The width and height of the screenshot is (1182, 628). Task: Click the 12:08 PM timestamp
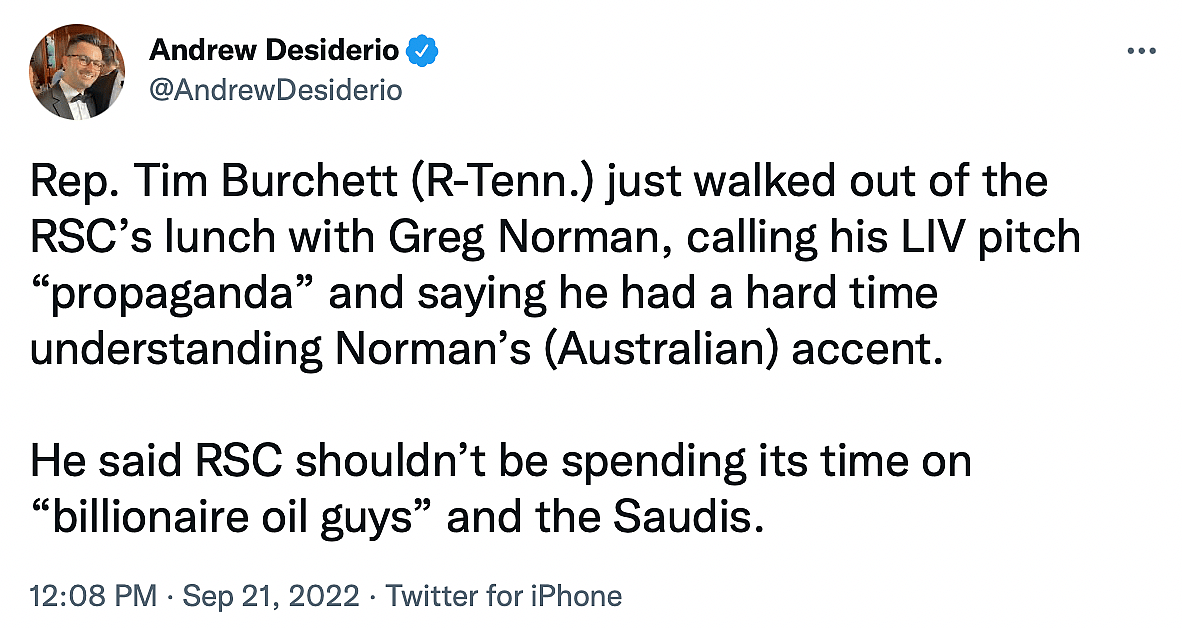[94, 597]
